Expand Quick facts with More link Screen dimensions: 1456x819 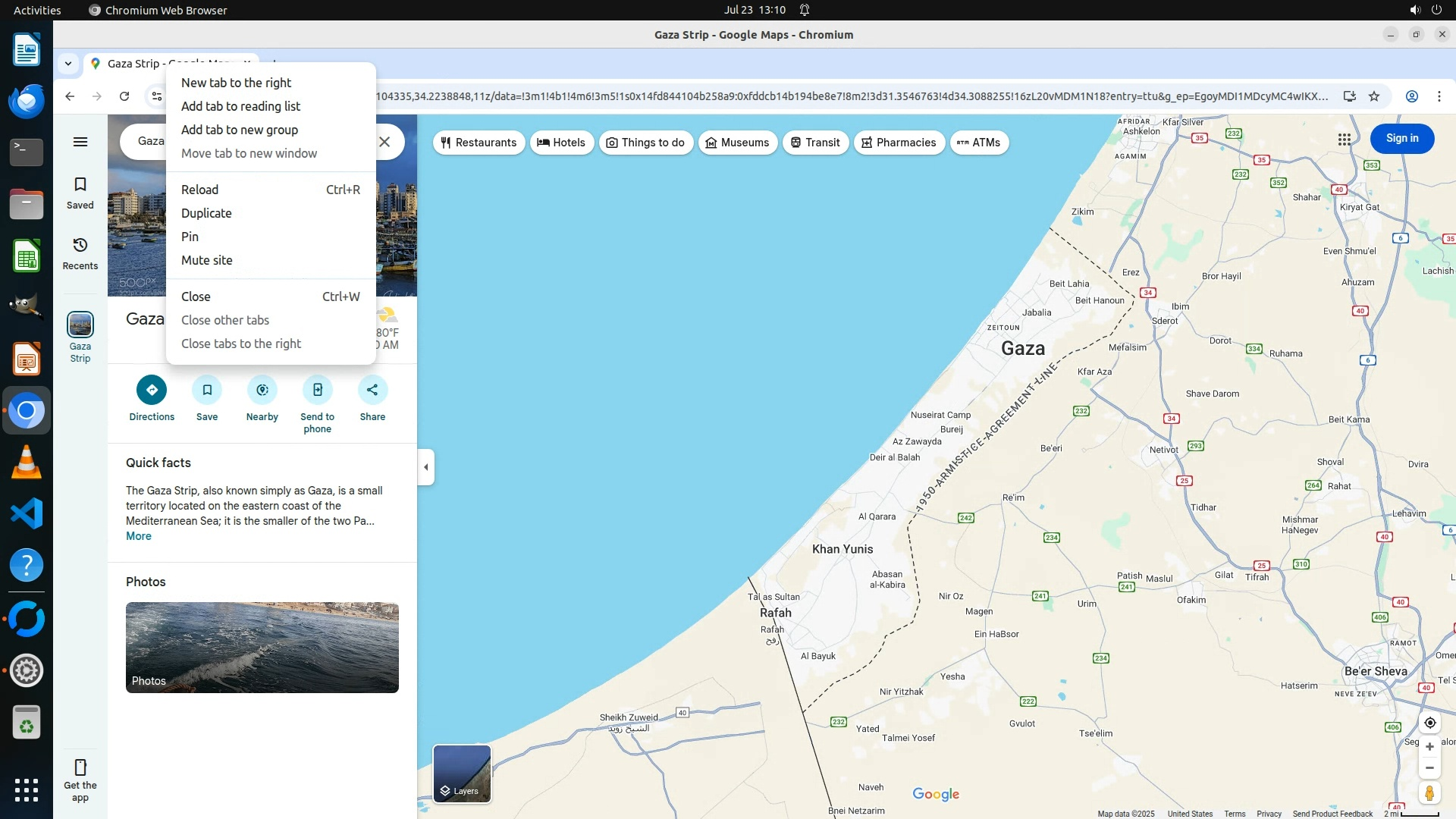pyautogui.click(x=138, y=536)
